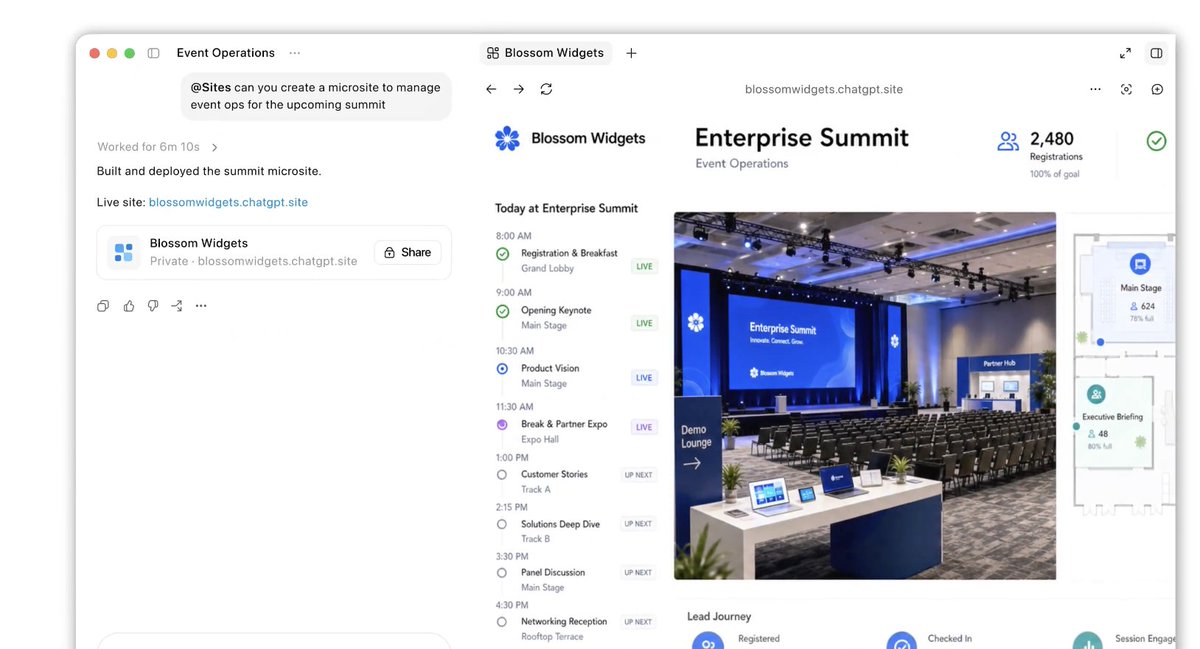Viewport: 1200px width, 649px height.
Task: Click the 10:30 AM time label
Action: pos(515,351)
